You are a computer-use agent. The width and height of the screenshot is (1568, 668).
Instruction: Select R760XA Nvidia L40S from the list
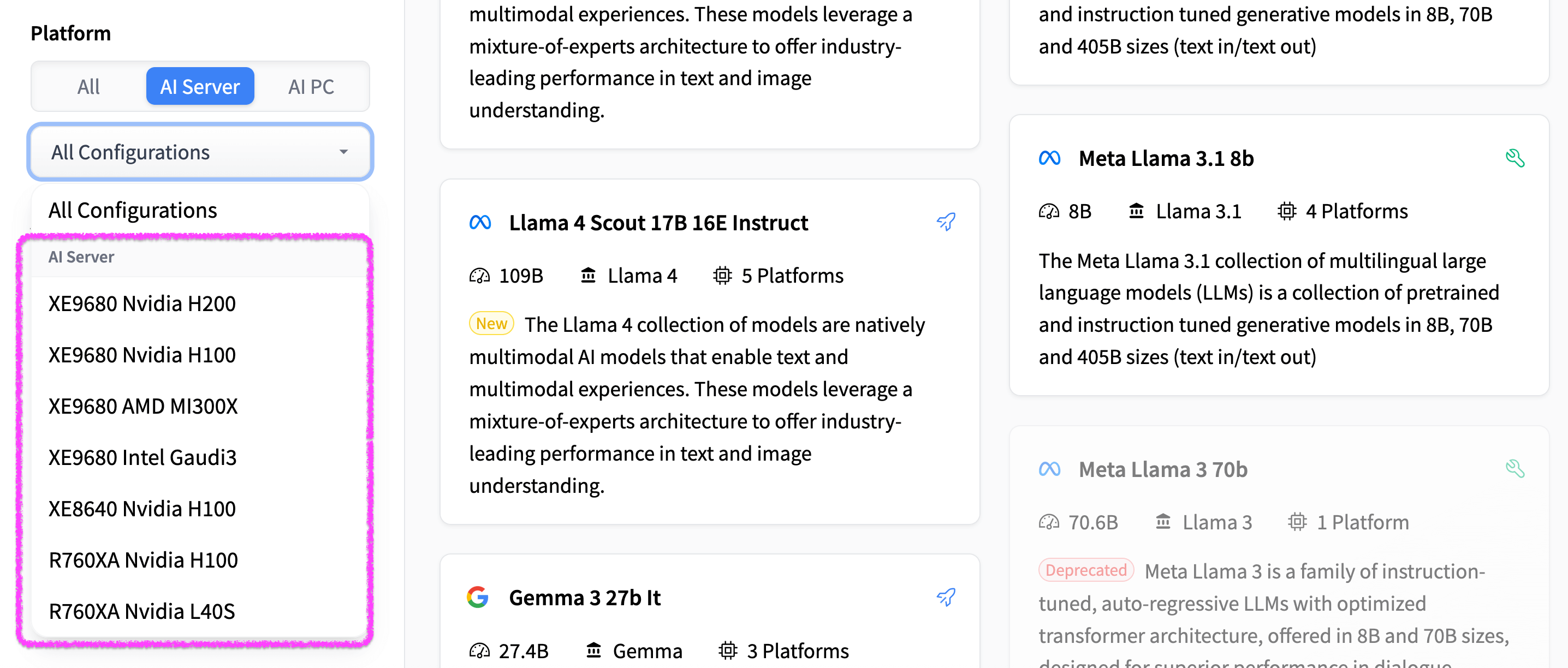click(142, 611)
